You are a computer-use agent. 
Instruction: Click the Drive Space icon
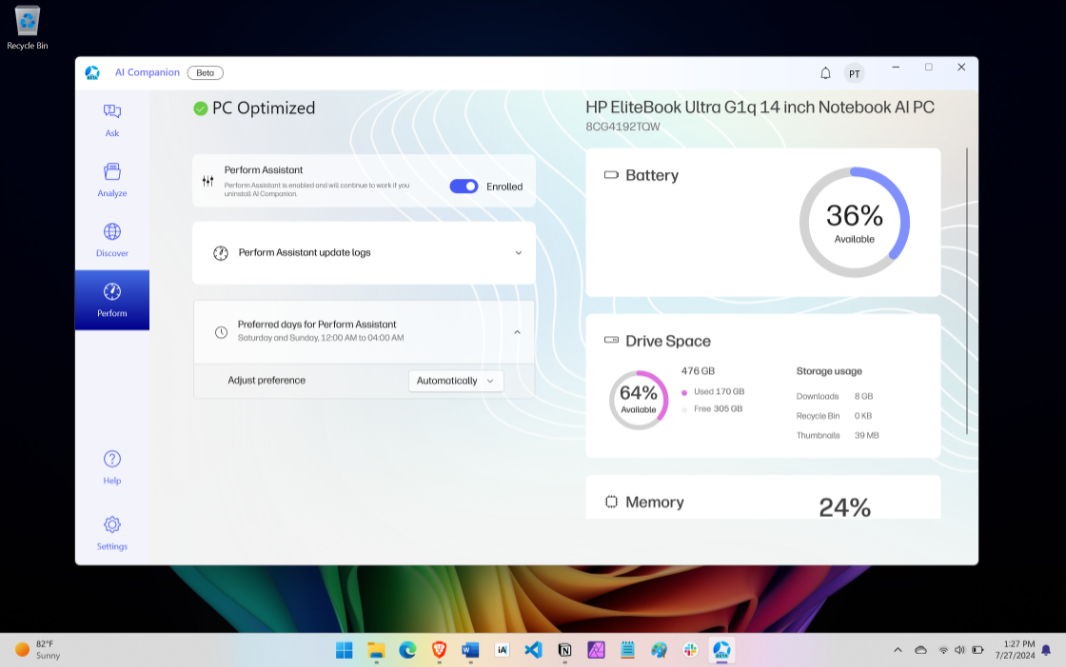point(611,340)
